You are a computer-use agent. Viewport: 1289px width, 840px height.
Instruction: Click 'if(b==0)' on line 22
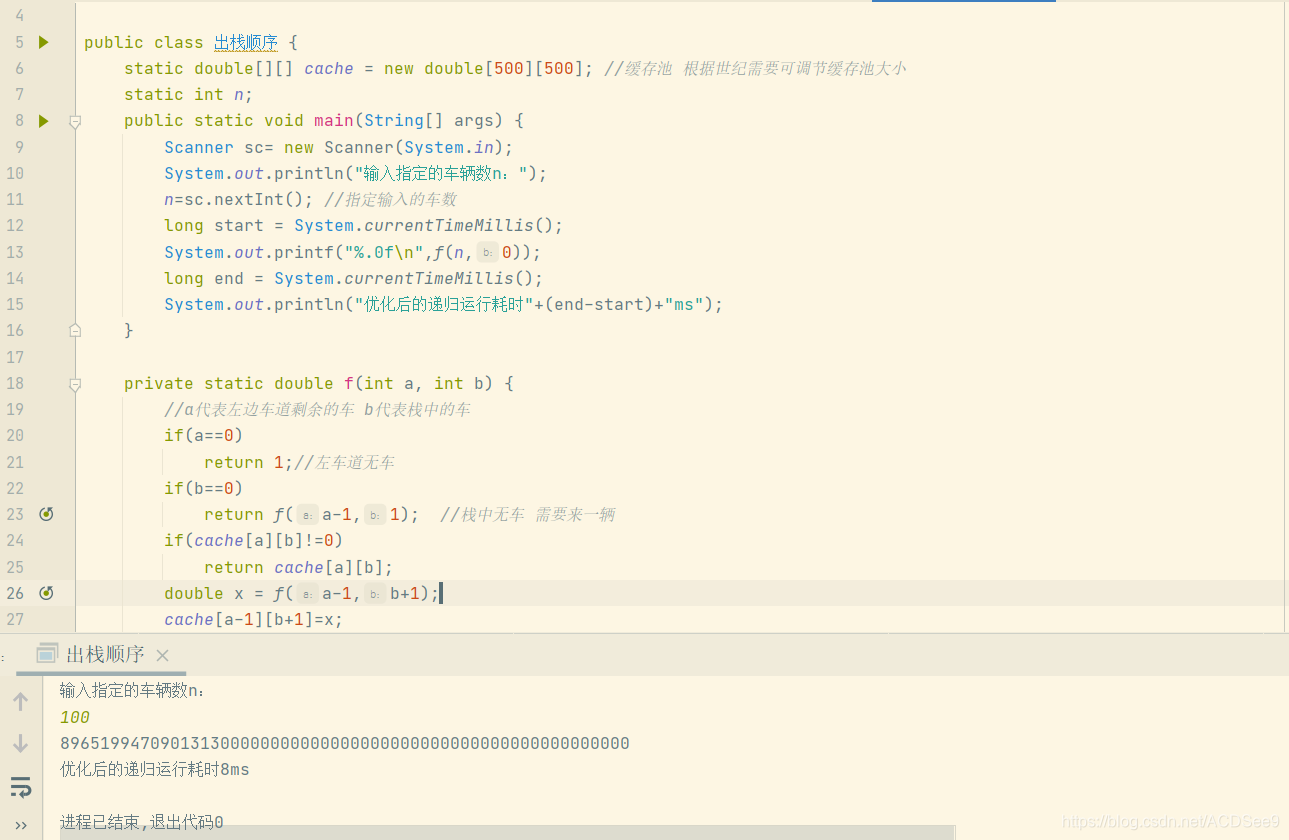tap(204, 488)
